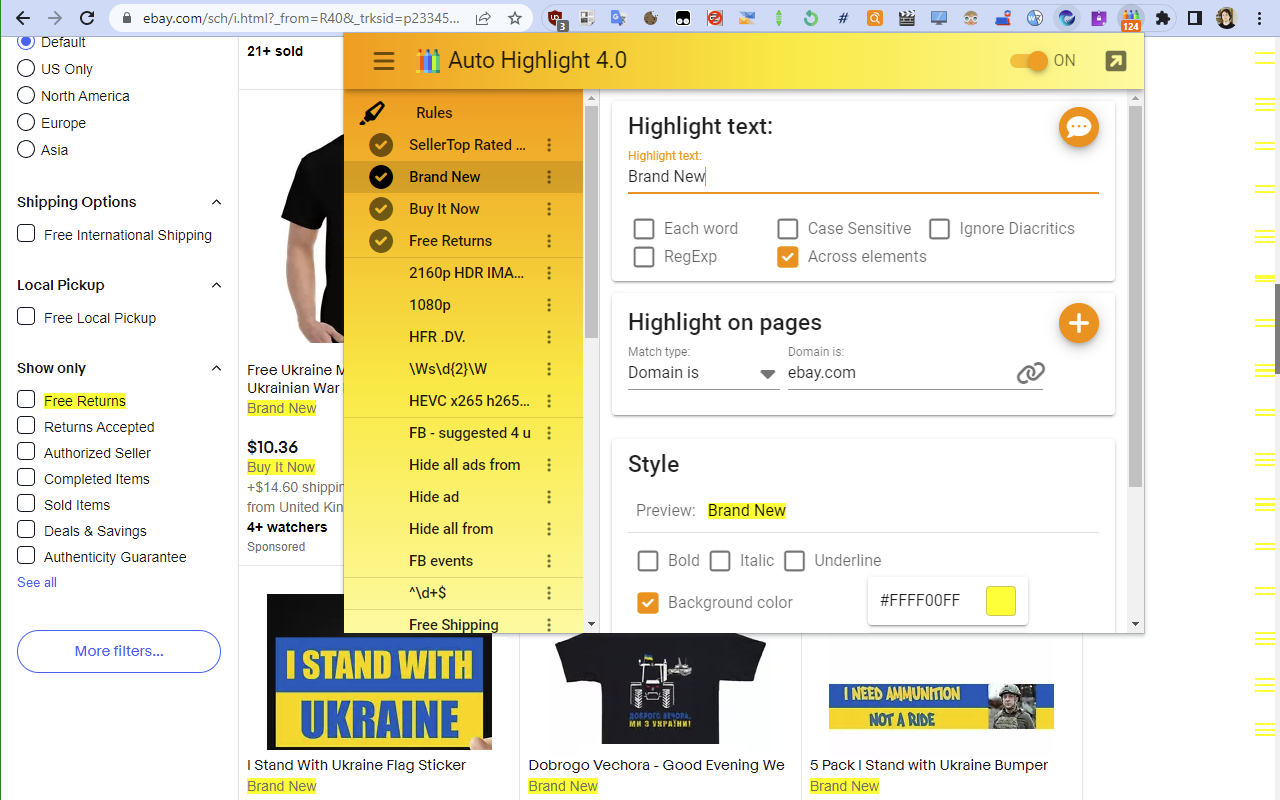Click the checkmark icon on the Free Returns rule
The height and width of the screenshot is (800, 1280).
pos(380,240)
